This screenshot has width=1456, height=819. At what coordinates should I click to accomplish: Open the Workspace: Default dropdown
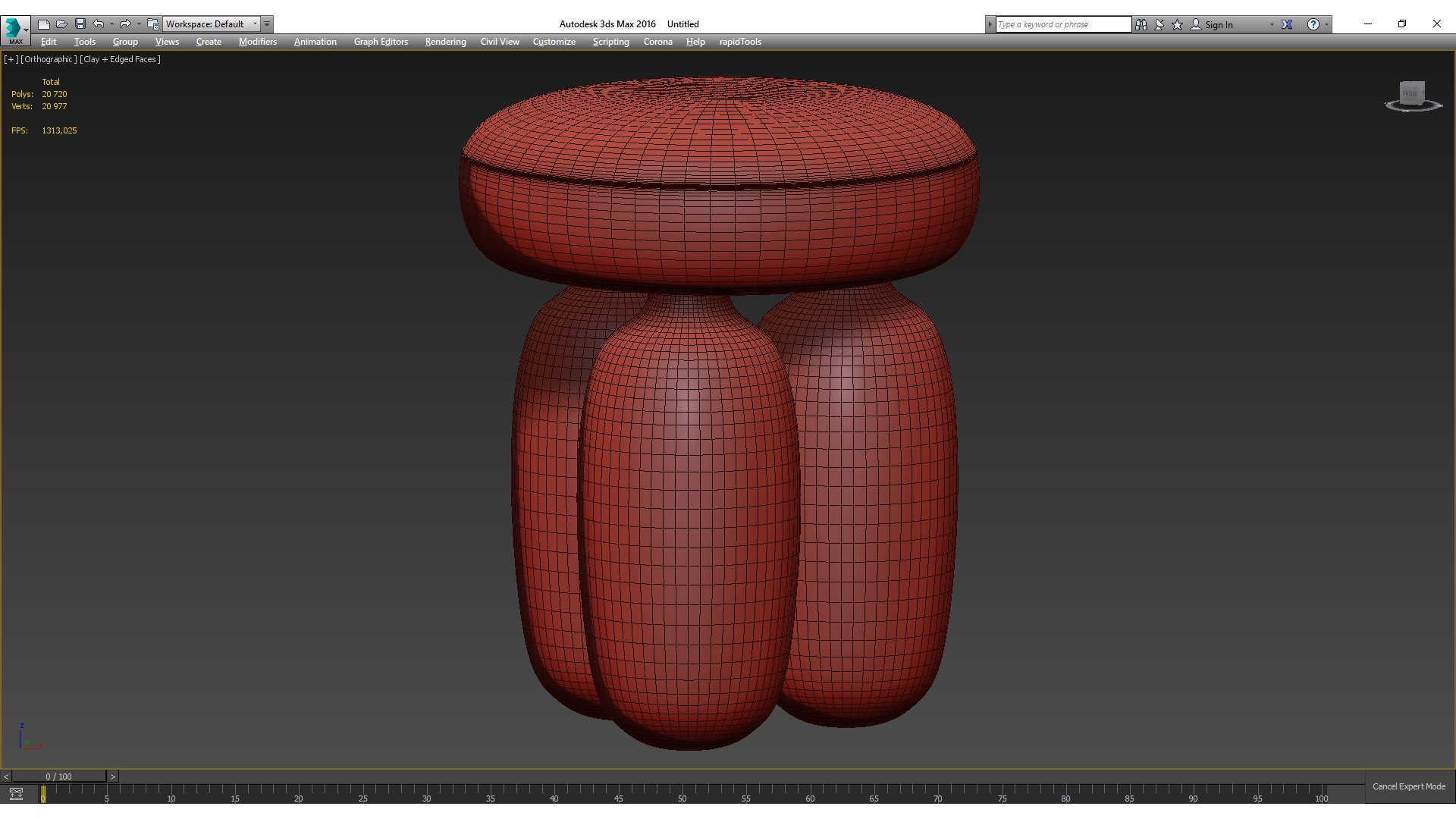[212, 24]
